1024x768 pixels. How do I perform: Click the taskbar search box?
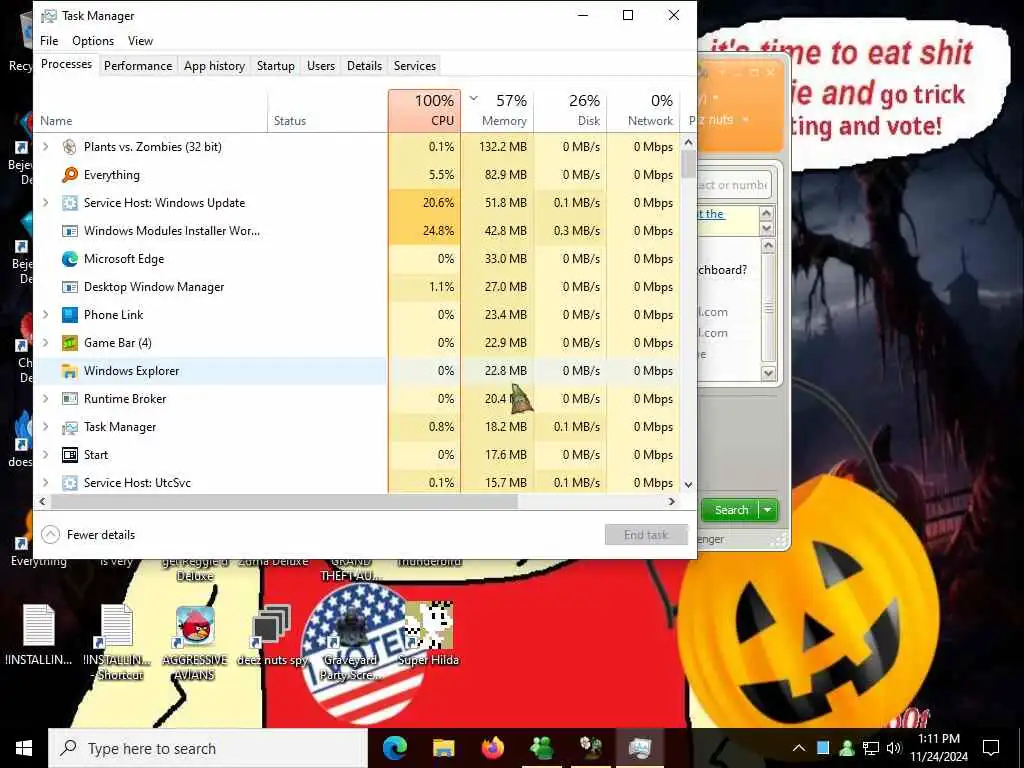pos(208,748)
